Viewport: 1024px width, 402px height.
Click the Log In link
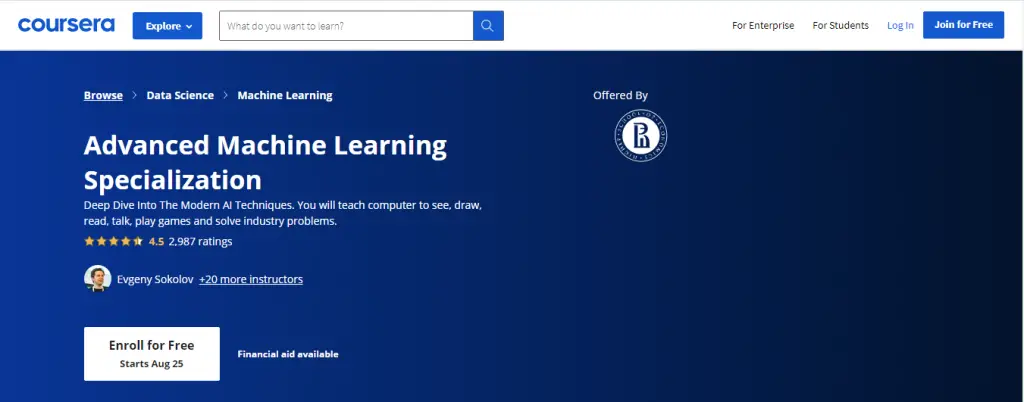coord(900,25)
